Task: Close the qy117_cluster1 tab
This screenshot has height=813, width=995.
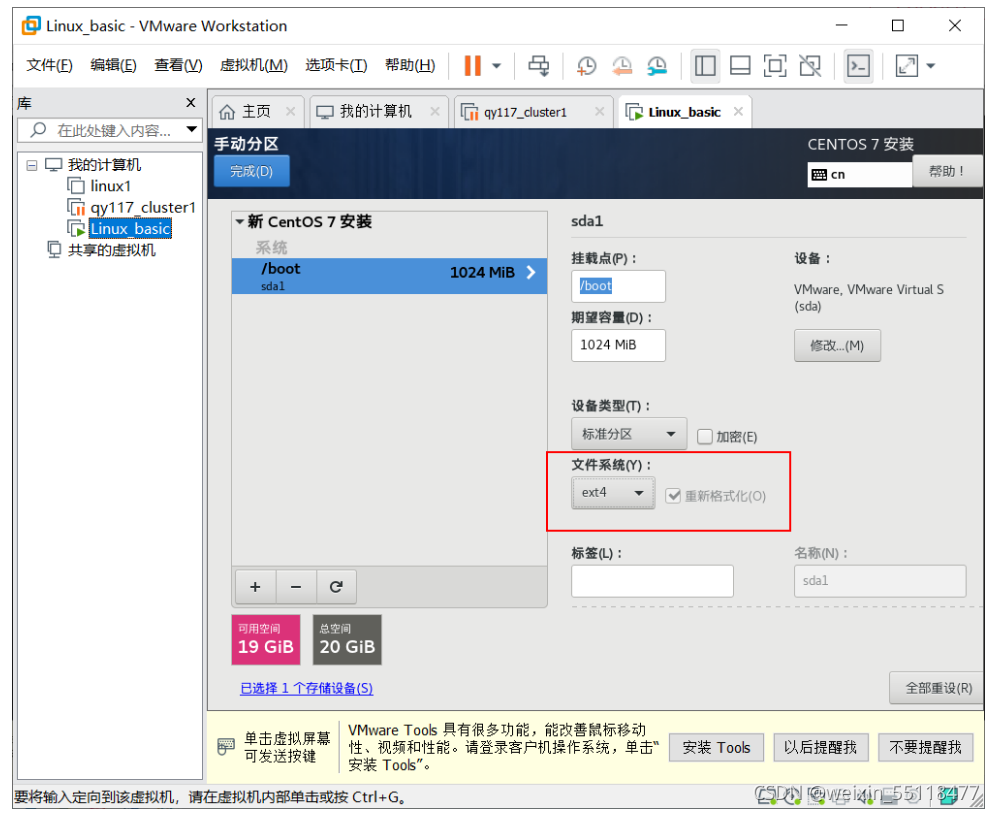Action: coord(599,112)
